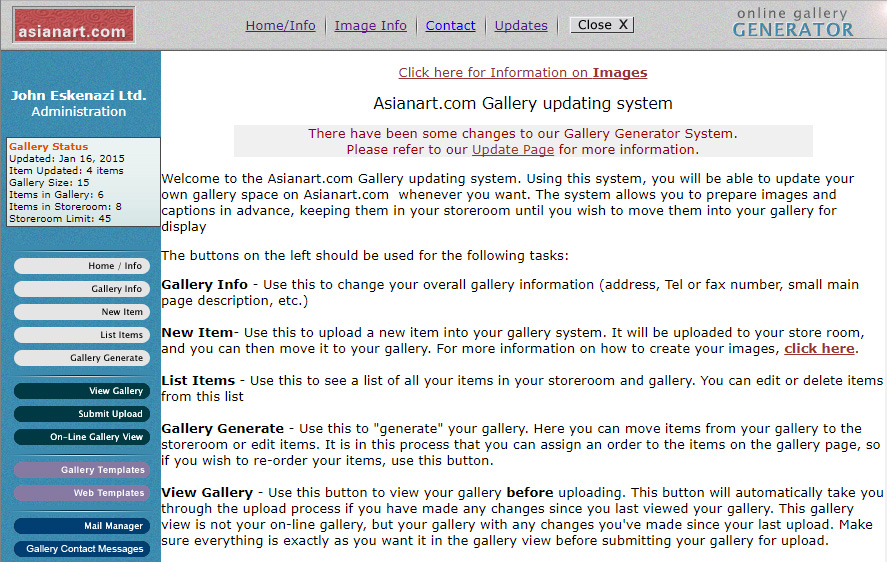This screenshot has width=887, height=562.
Task: Select Home / Info sidebar button
Action: point(82,266)
